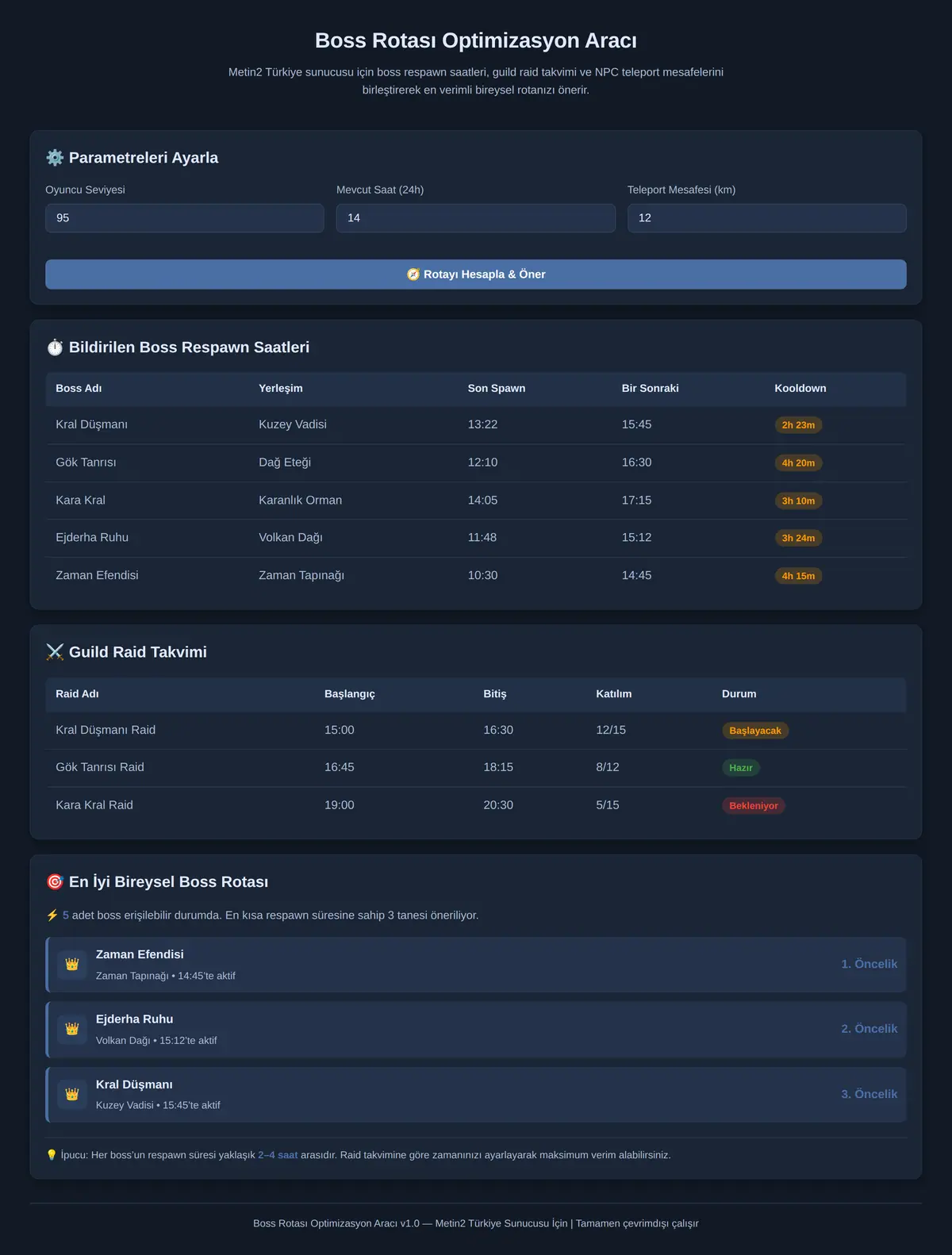Click the gear icon beside Parametreleri Ayarla

pyautogui.click(x=55, y=158)
